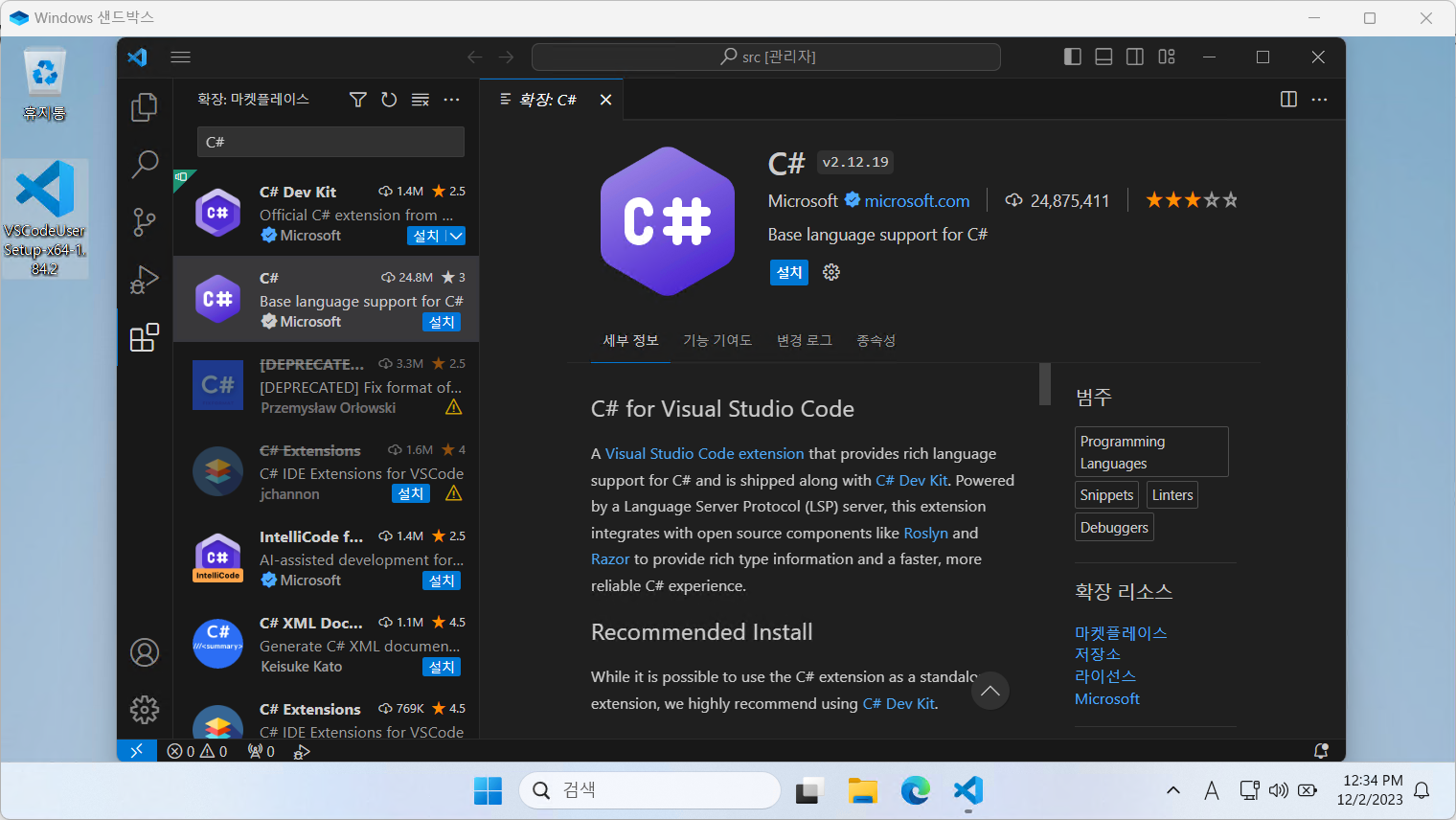Viewport: 1456px width, 820px height.
Task: Toggle the secondary side bar layout icon
Action: 1135,57
